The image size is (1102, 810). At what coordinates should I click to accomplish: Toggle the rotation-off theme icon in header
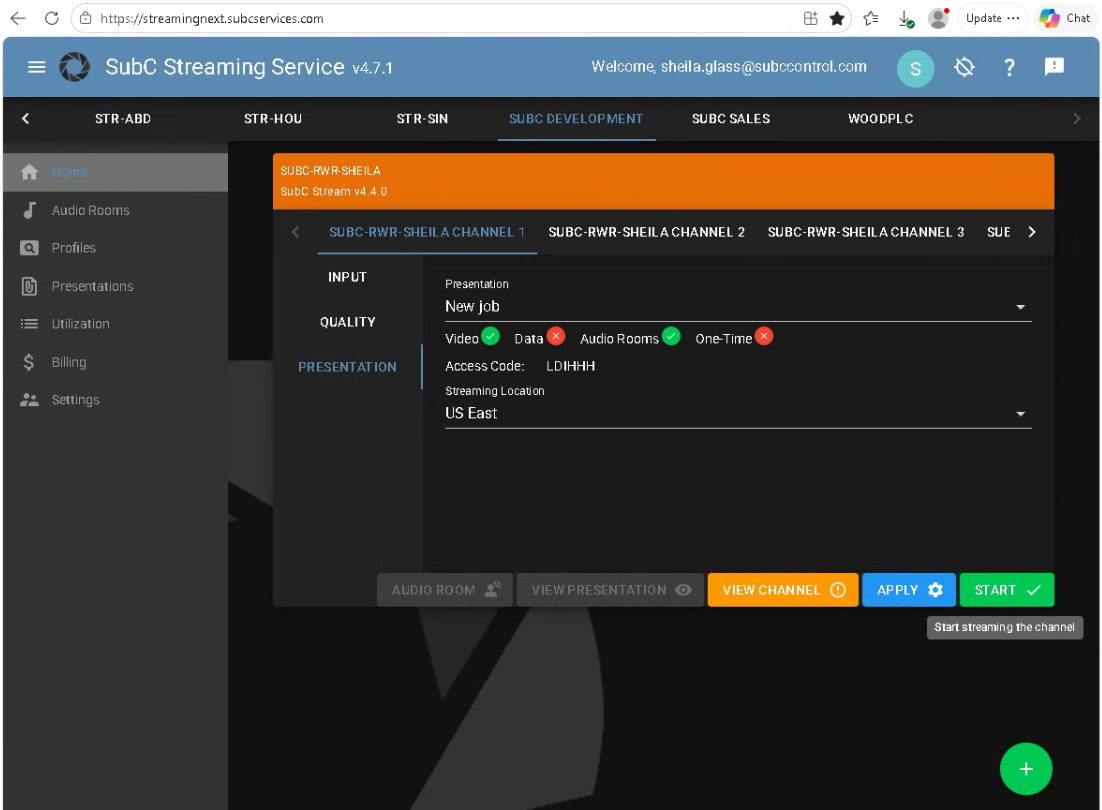tap(964, 67)
